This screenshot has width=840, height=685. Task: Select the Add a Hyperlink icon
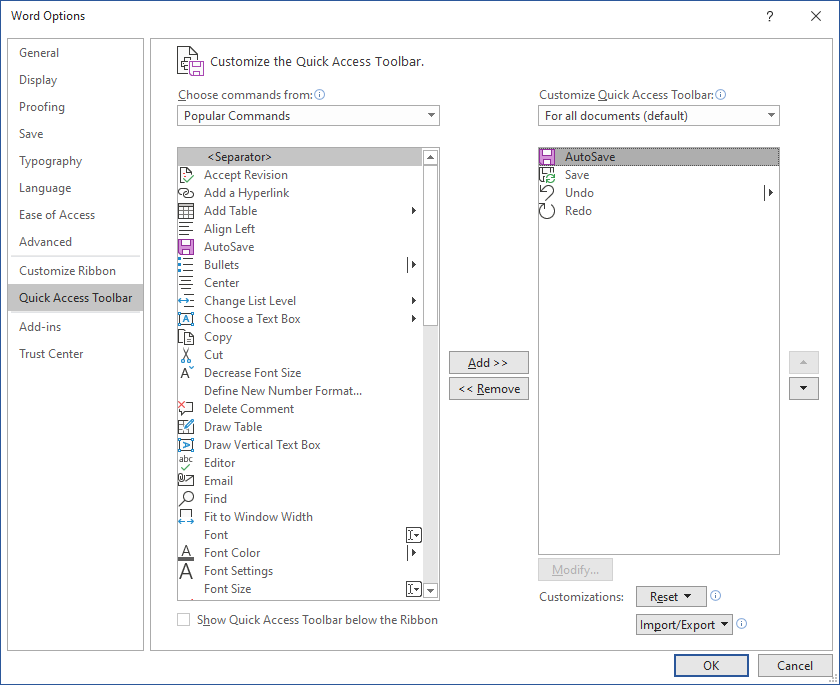click(186, 193)
